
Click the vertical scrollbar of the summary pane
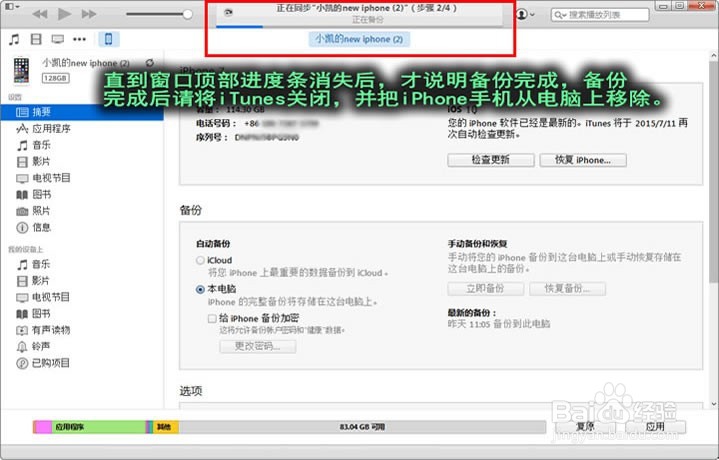click(714, 172)
